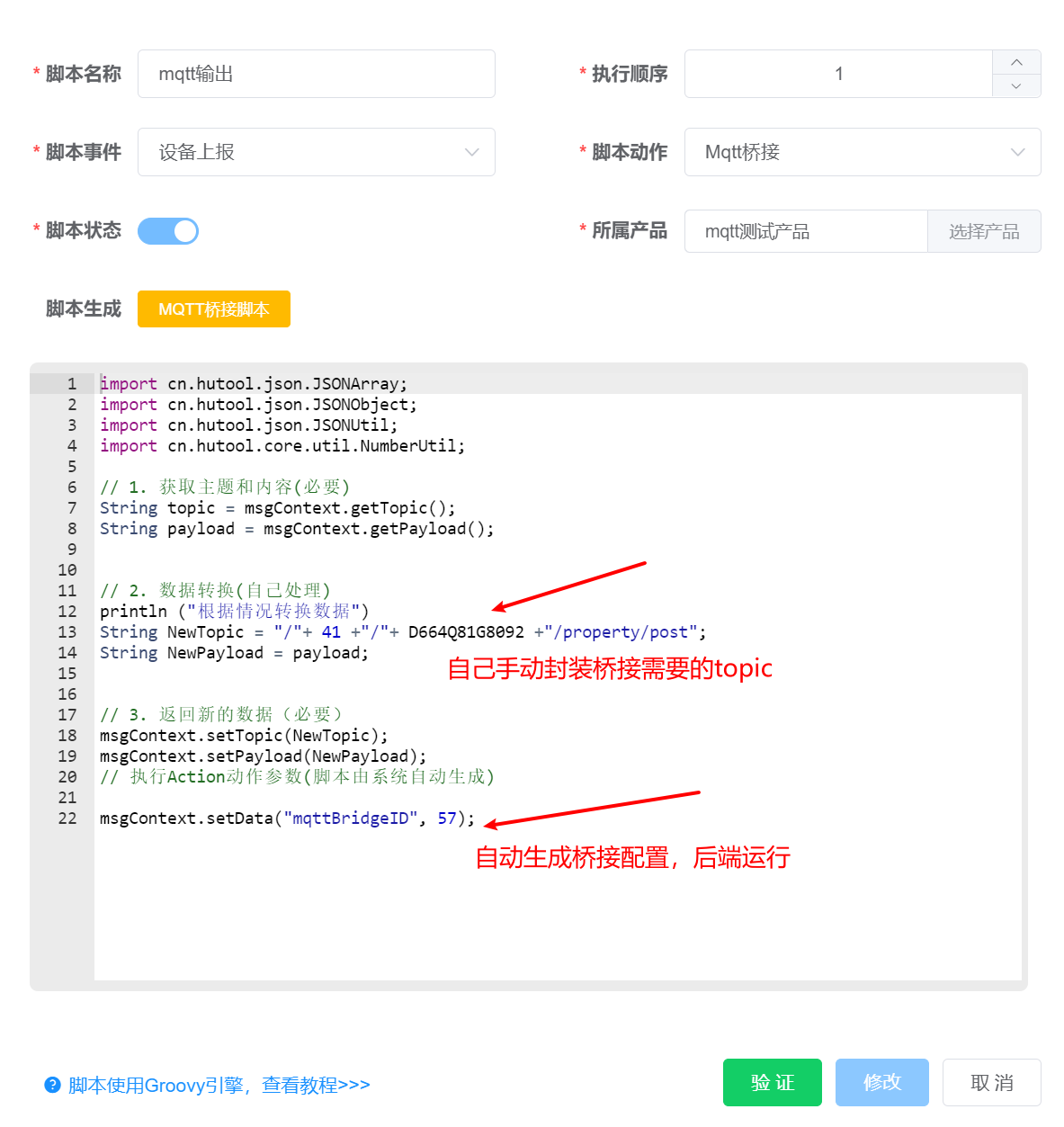Click the green 验证 button

(772, 1082)
